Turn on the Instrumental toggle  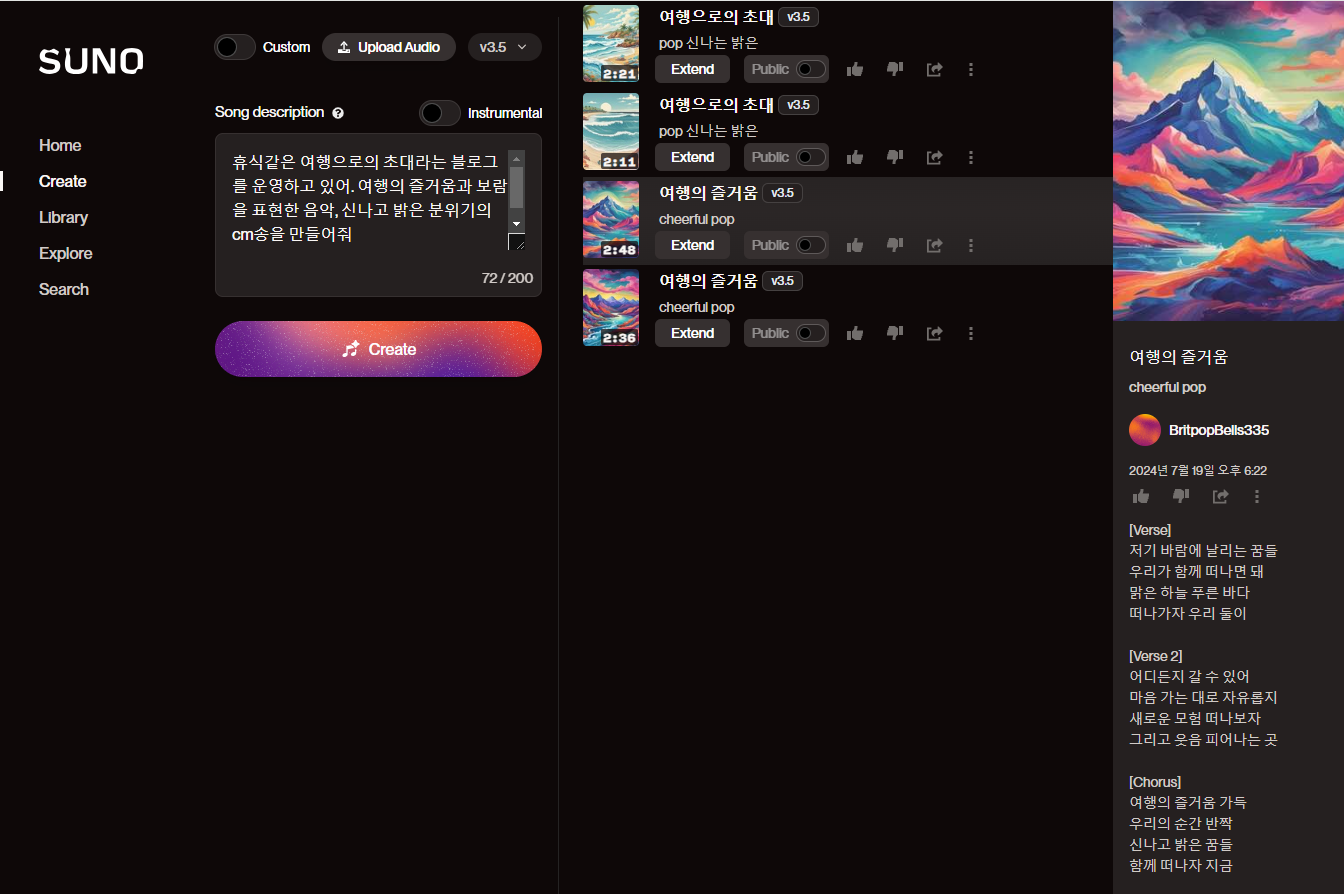coord(440,113)
